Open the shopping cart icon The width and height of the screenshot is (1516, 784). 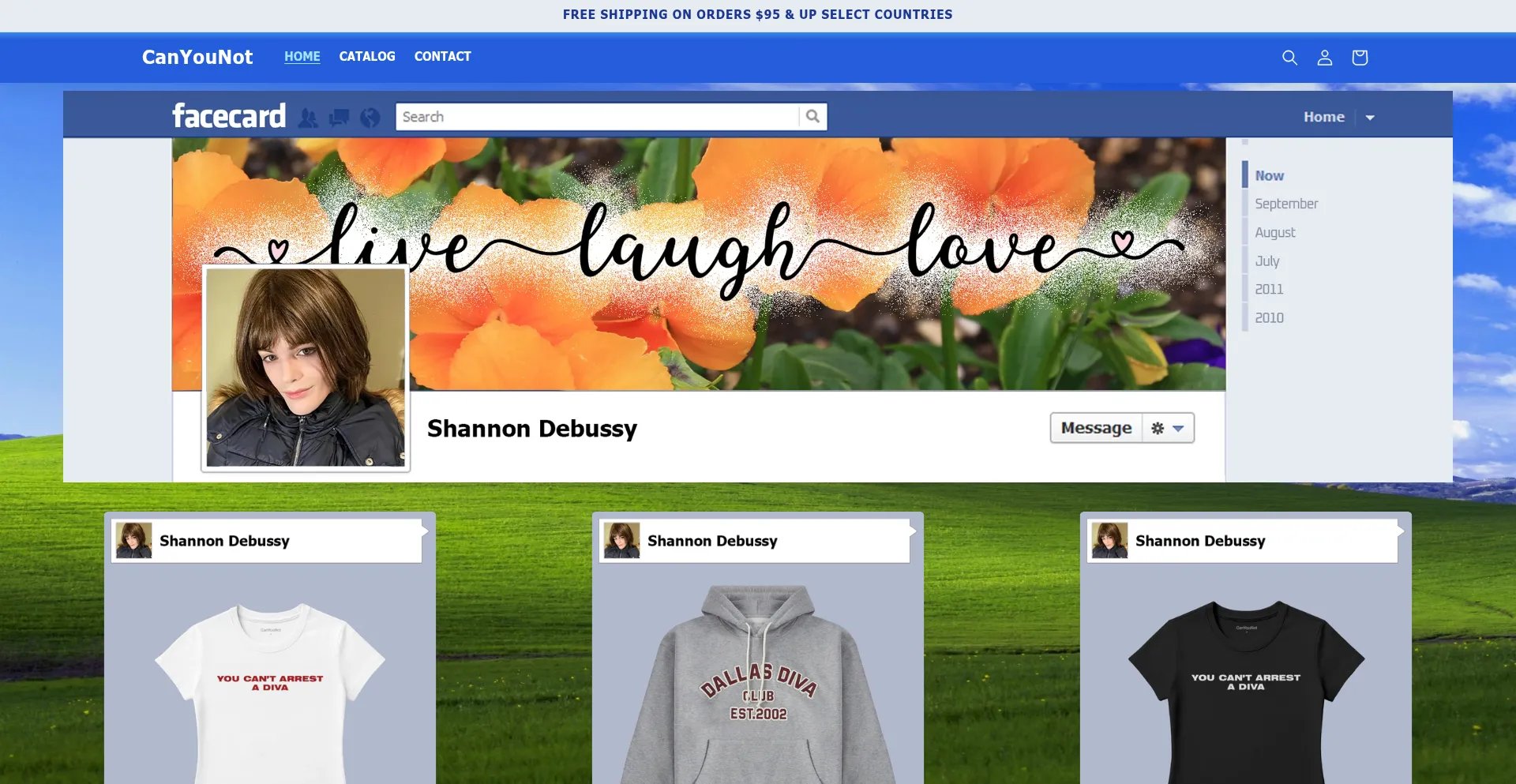tap(1360, 58)
